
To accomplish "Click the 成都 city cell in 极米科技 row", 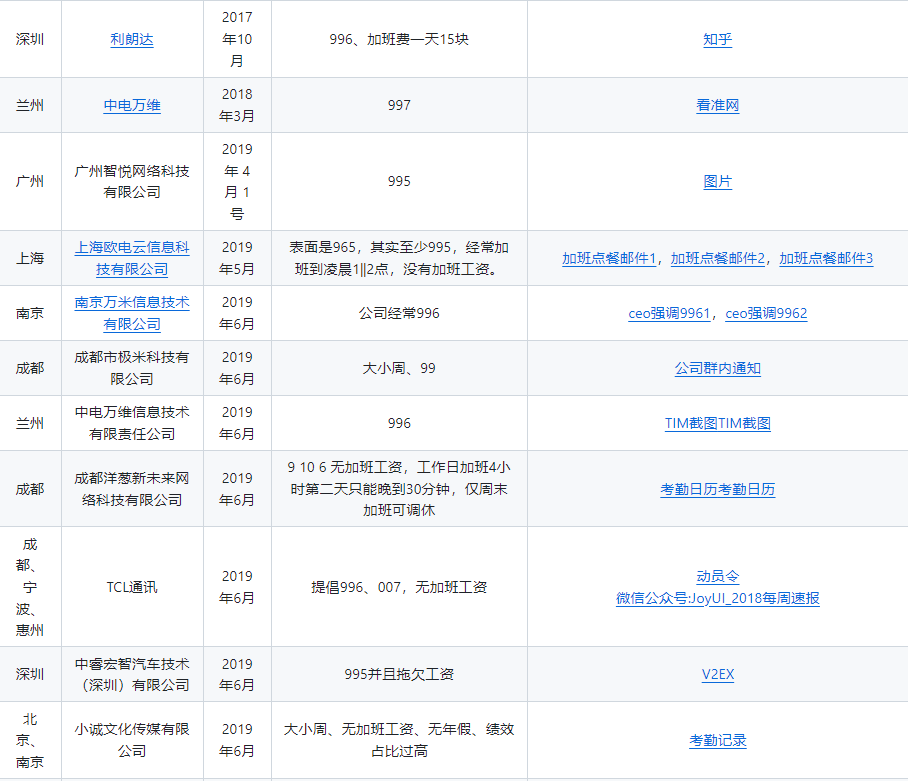I will [x=30, y=368].
